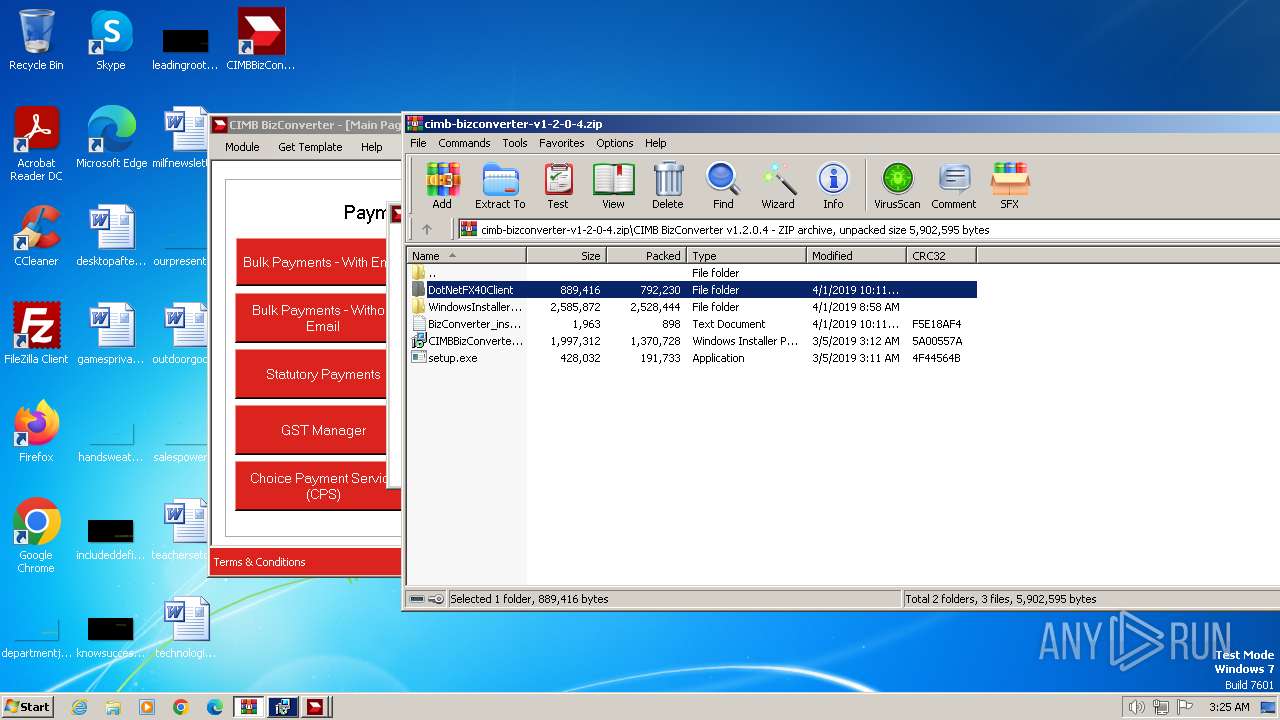Open the Options menu
This screenshot has width=1280, height=720.
click(x=615, y=143)
